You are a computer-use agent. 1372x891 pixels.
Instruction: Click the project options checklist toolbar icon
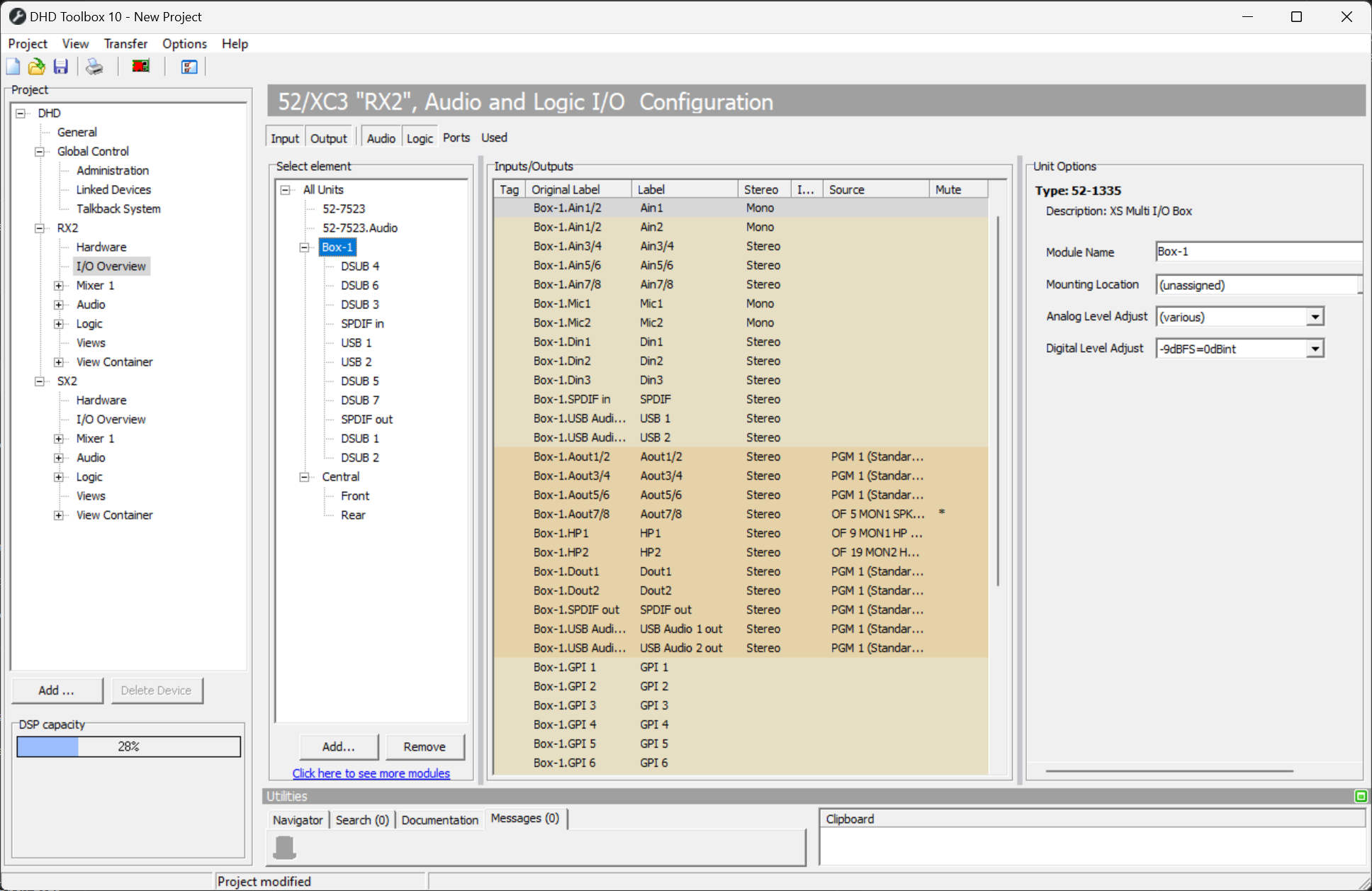(188, 66)
